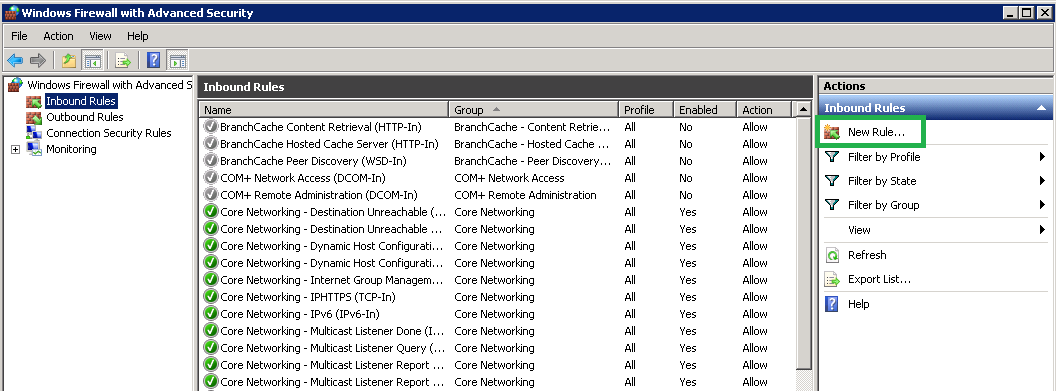Click the New Rule icon in Actions
1056x391 pixels.
tap(832, 133)
